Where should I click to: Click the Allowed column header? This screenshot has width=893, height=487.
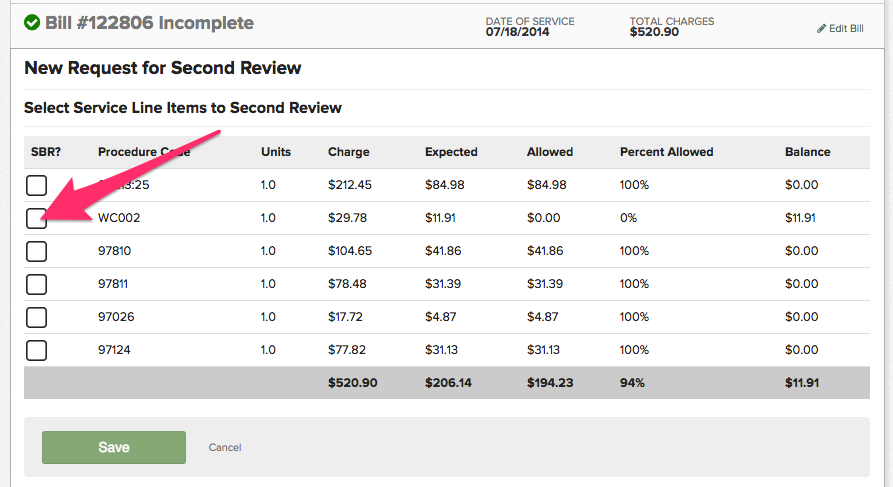[549, 152]
